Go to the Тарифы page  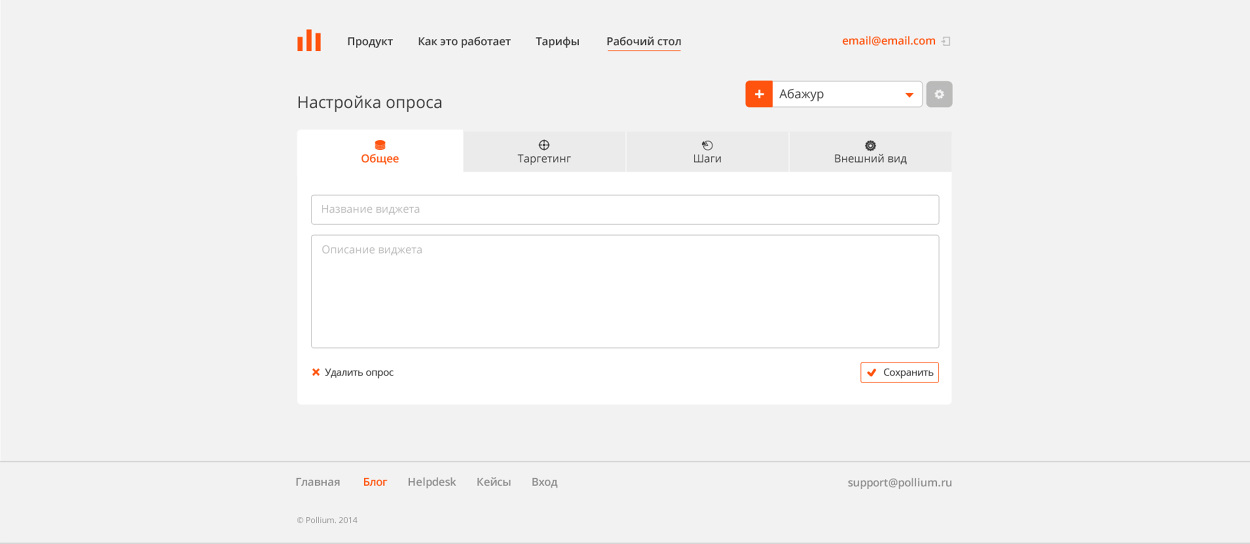click(x=557, y=41)
